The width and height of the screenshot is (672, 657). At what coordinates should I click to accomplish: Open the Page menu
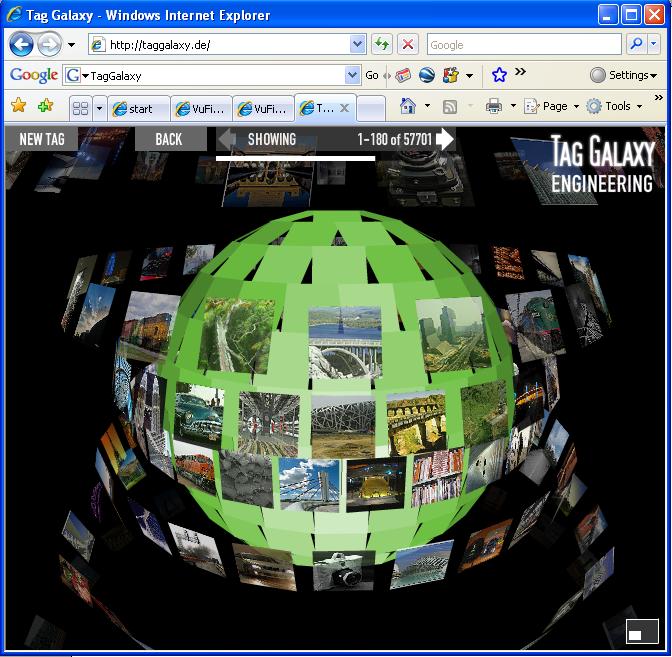pyautogui.click(x=552, y=106)
